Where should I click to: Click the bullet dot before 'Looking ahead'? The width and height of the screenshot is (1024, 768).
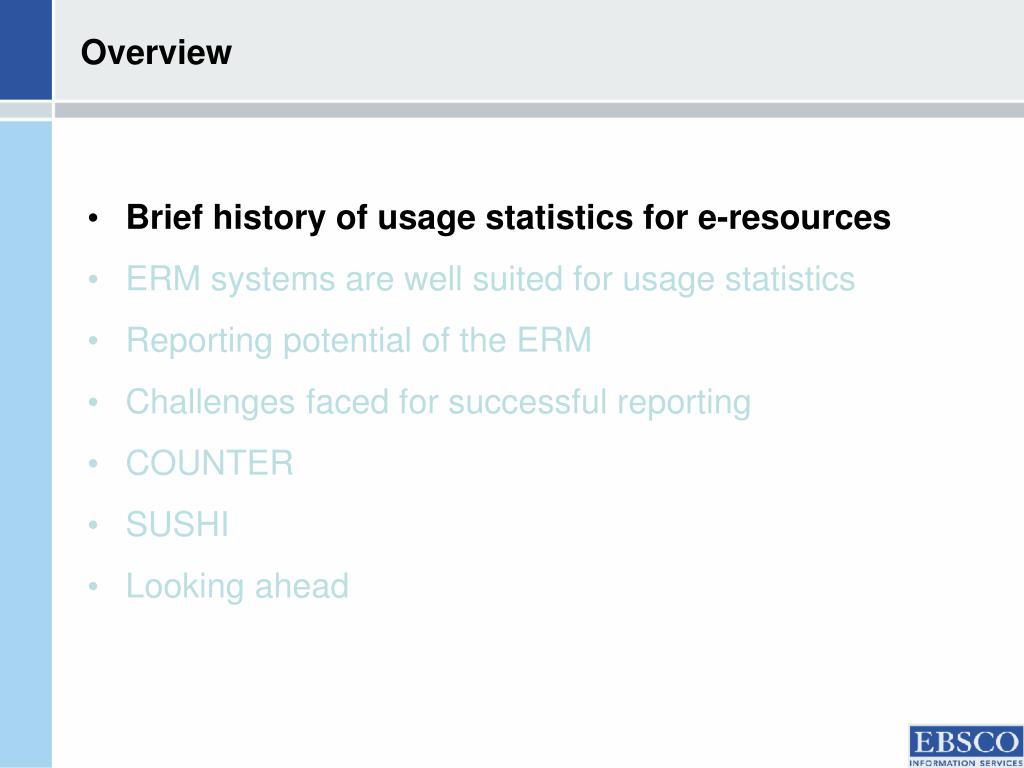pyautogui.click(x=93, y=587)
